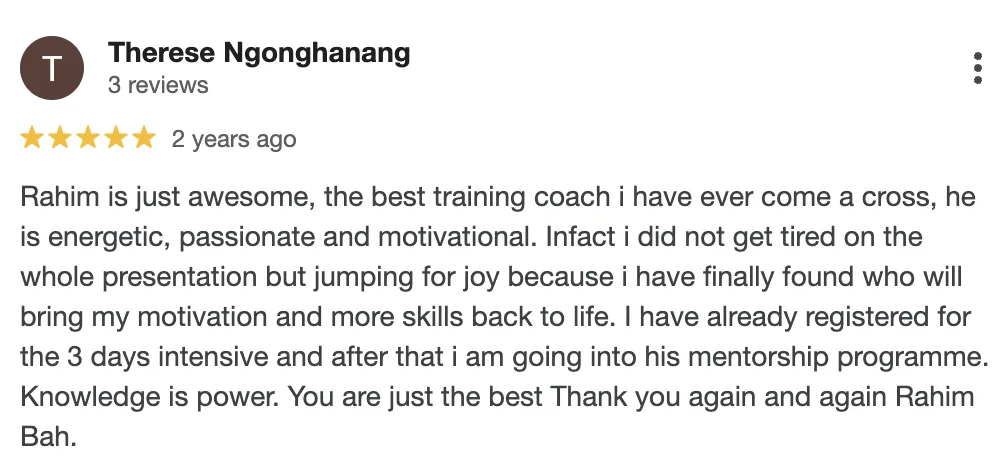Click the final word "Bah." in review
Image resolution: width=1008 pixels, height=466 pixels.
(49, 437)
